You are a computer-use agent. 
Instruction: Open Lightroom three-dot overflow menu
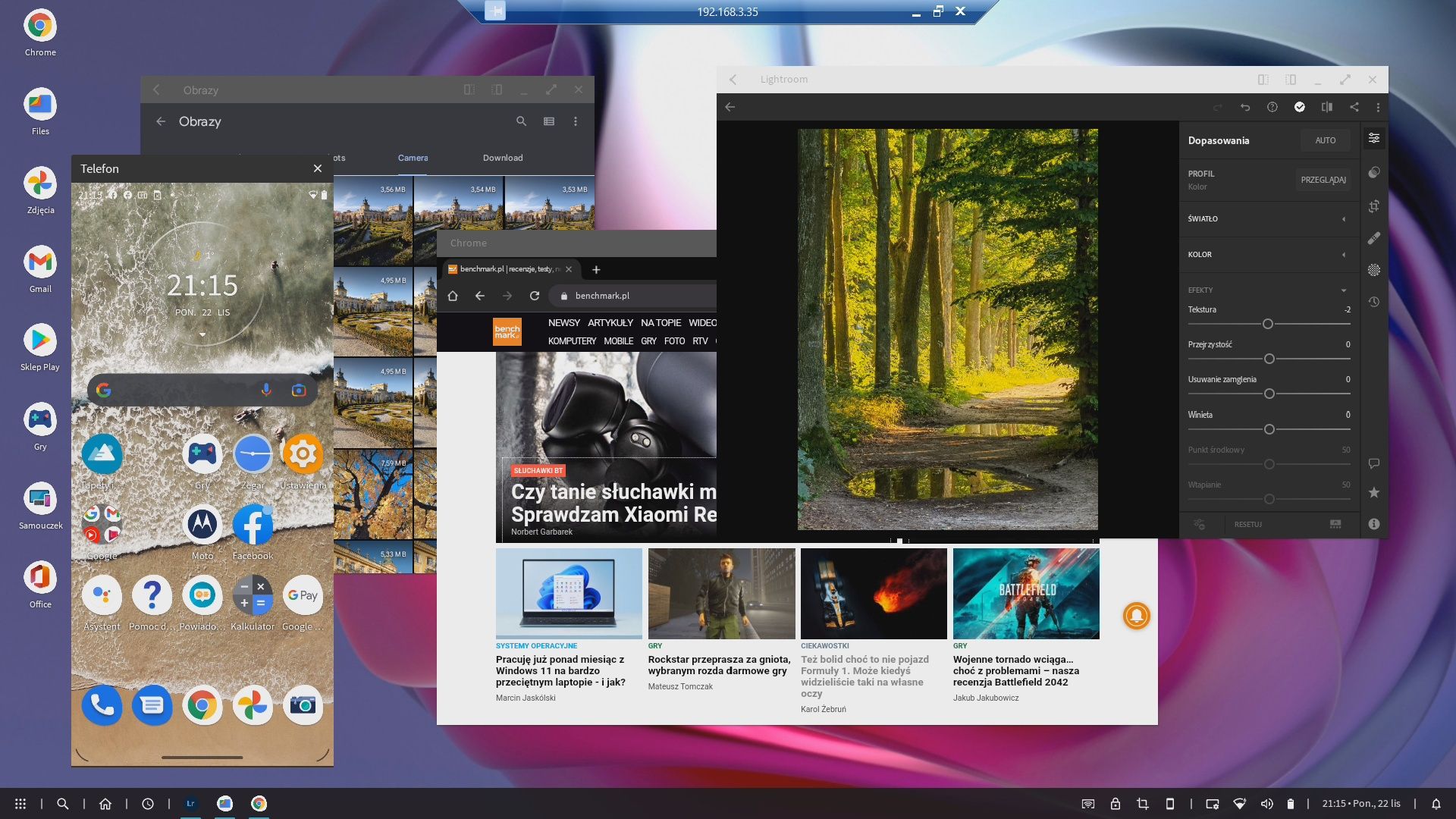point(1378,107)
